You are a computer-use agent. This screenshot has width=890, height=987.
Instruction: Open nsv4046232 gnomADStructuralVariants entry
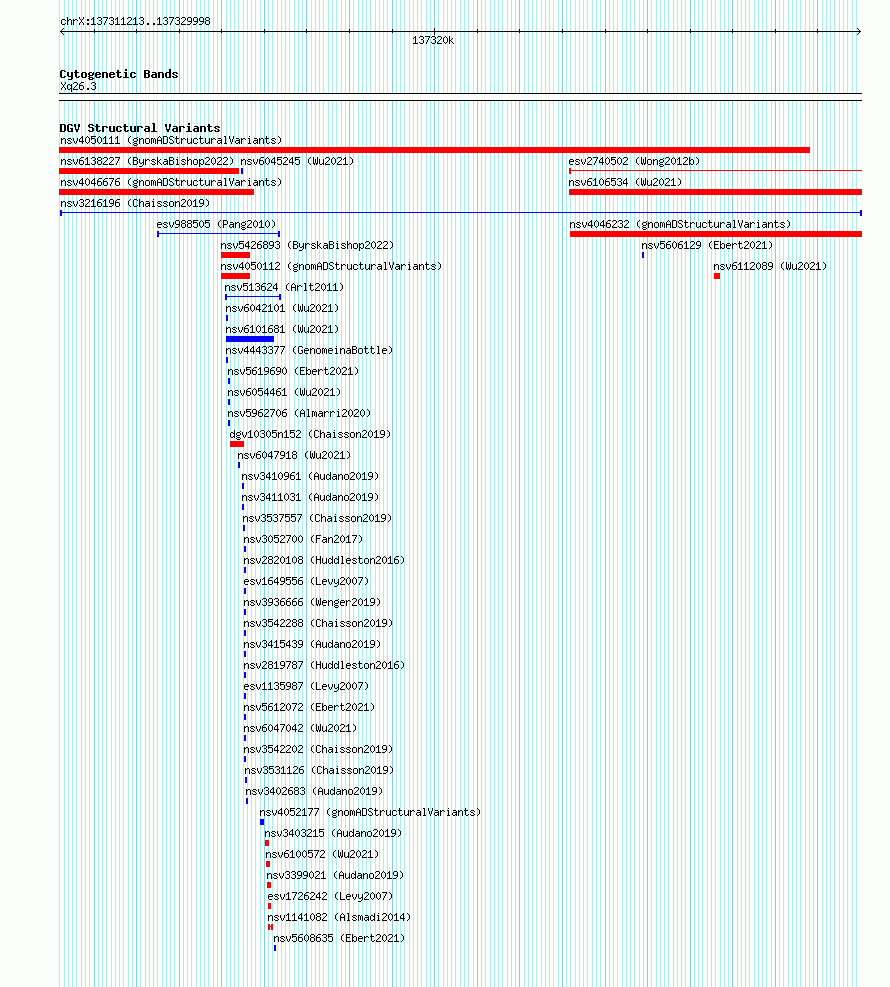pyautogui.click(x=680, y=224)
